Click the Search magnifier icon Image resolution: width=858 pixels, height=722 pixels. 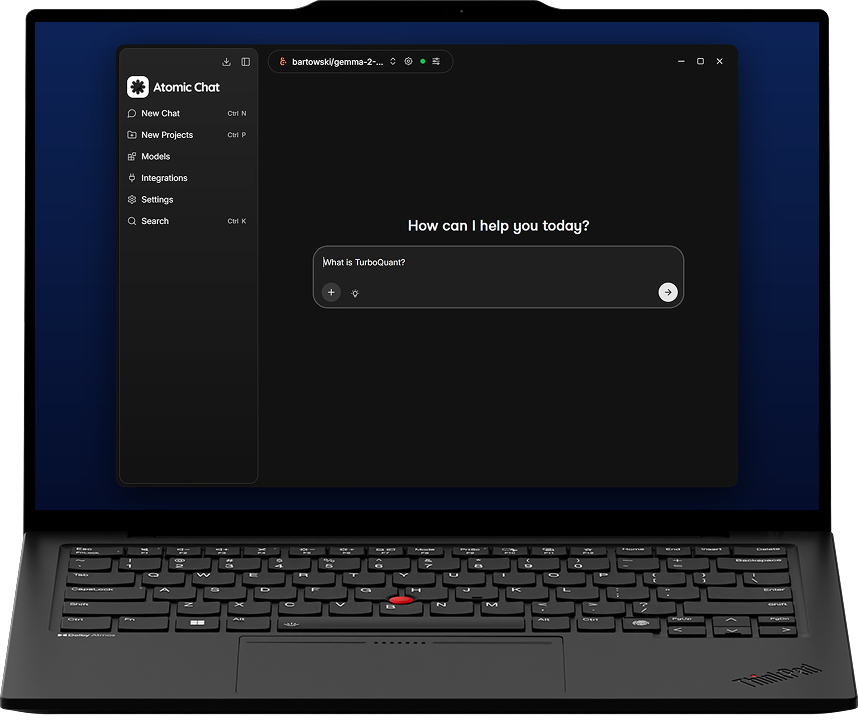click(132, 221)
